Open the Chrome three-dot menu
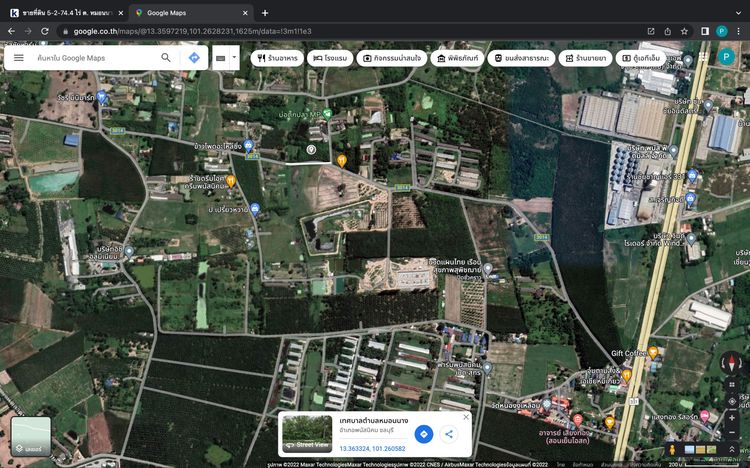 [x=738, y=31]
